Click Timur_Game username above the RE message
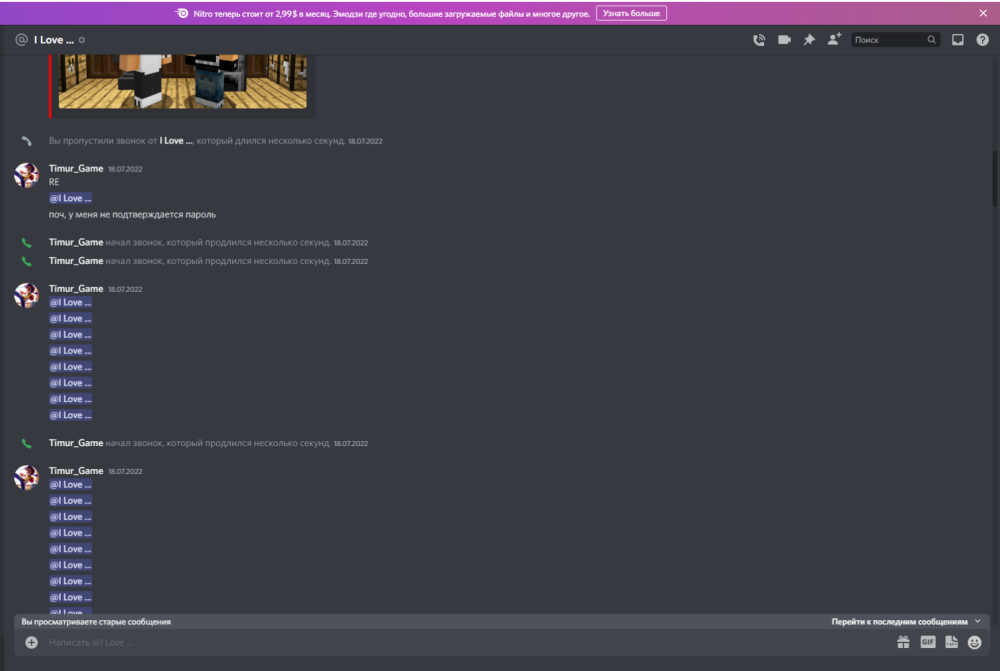The width and height of the screenshot is (1000, 671). [x=76, y=168]
